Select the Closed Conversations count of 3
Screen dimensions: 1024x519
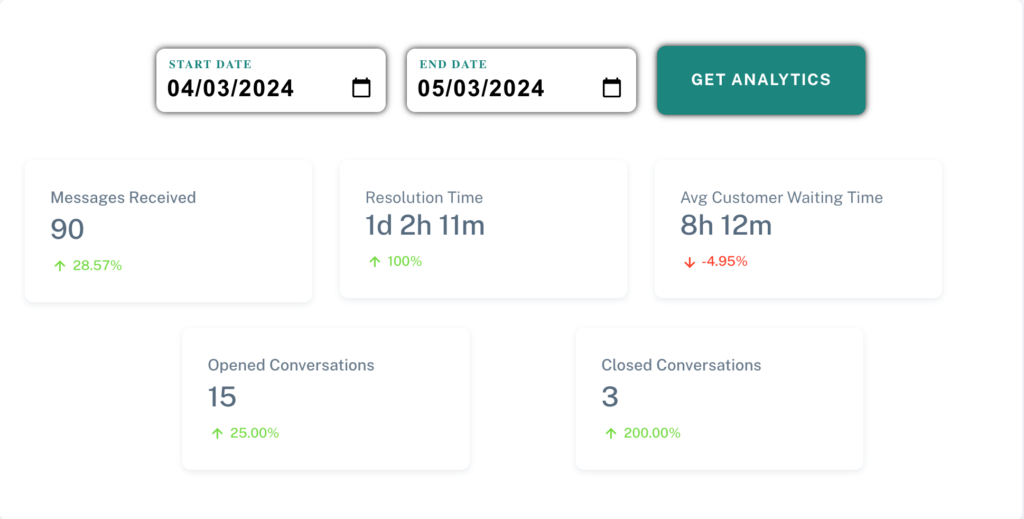pos(610,397)
